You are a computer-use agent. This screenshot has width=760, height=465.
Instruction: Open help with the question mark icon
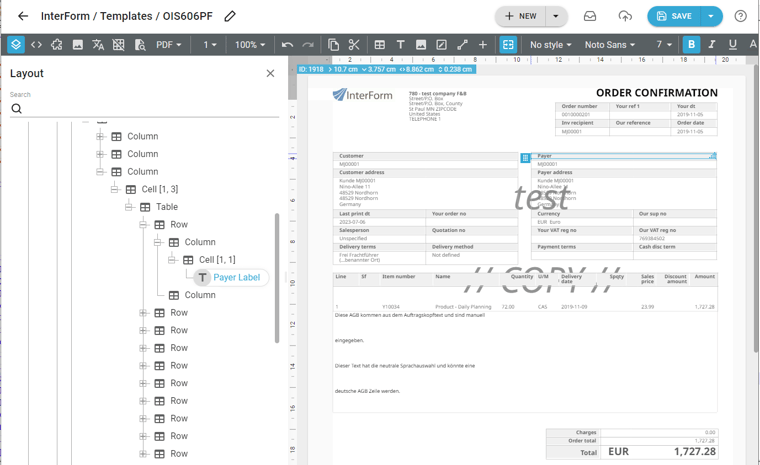click(x=740, y=16)
